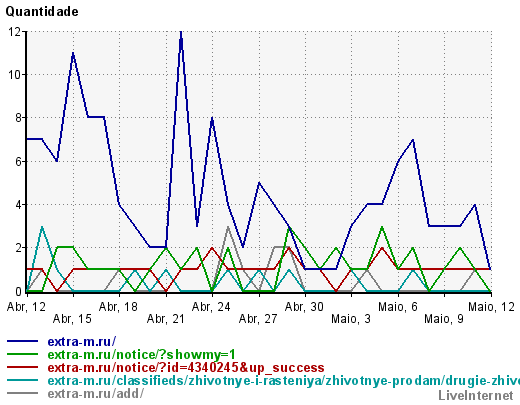Click the y-axis value 6

pyautogui.click(x=18, y=161)
